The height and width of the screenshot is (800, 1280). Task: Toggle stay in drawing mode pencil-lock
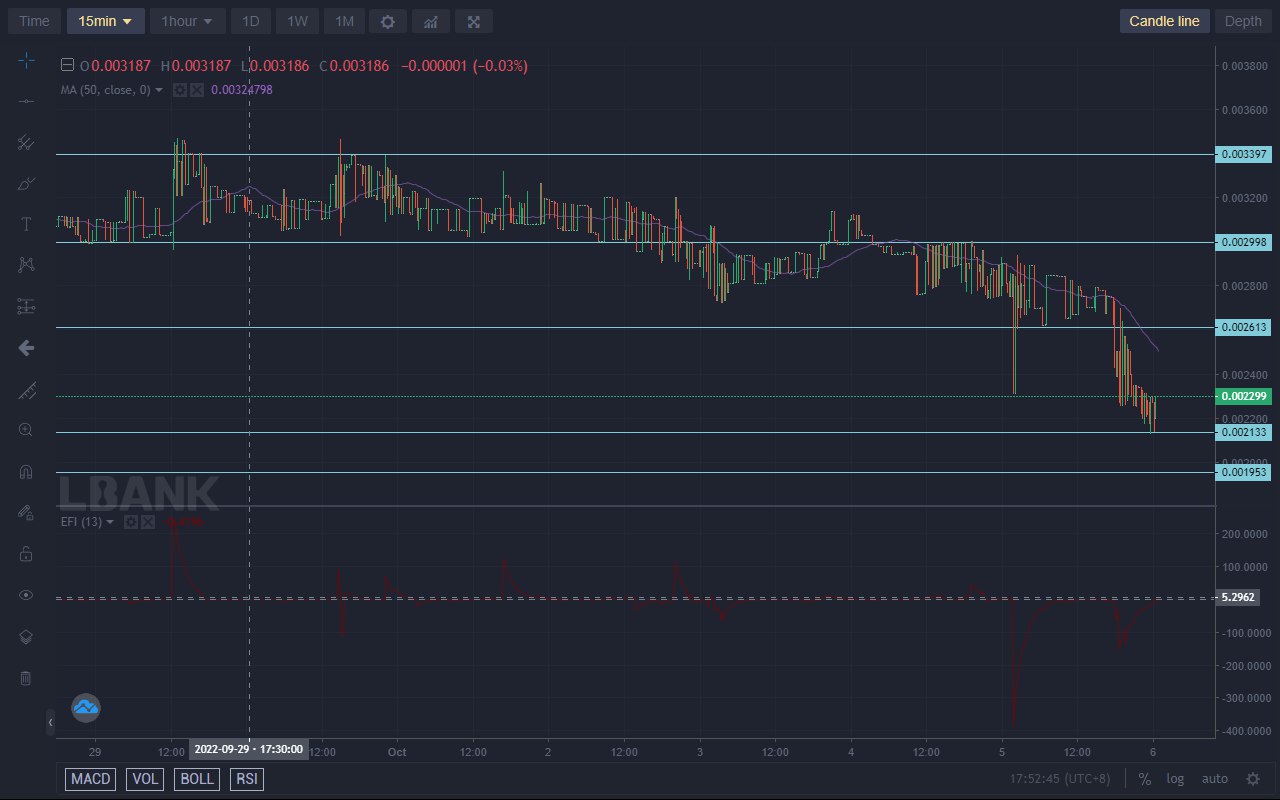(26, 512)
